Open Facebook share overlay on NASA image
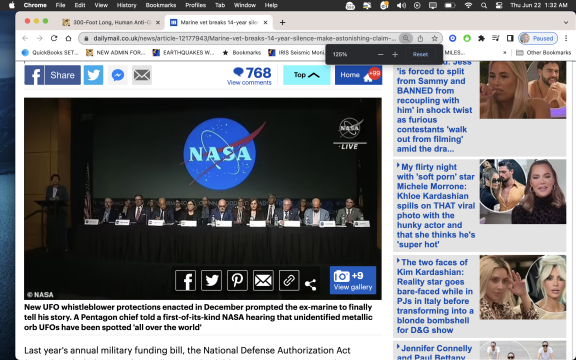Image resolution: width=576 pixels, height=360 pixels. (x=186, y=281)
